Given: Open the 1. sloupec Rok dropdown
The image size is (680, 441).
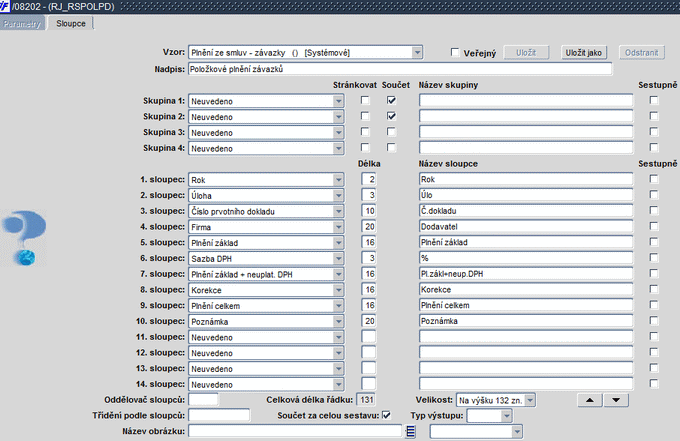Looking at the screenshot, I should (x=338, y=180).
